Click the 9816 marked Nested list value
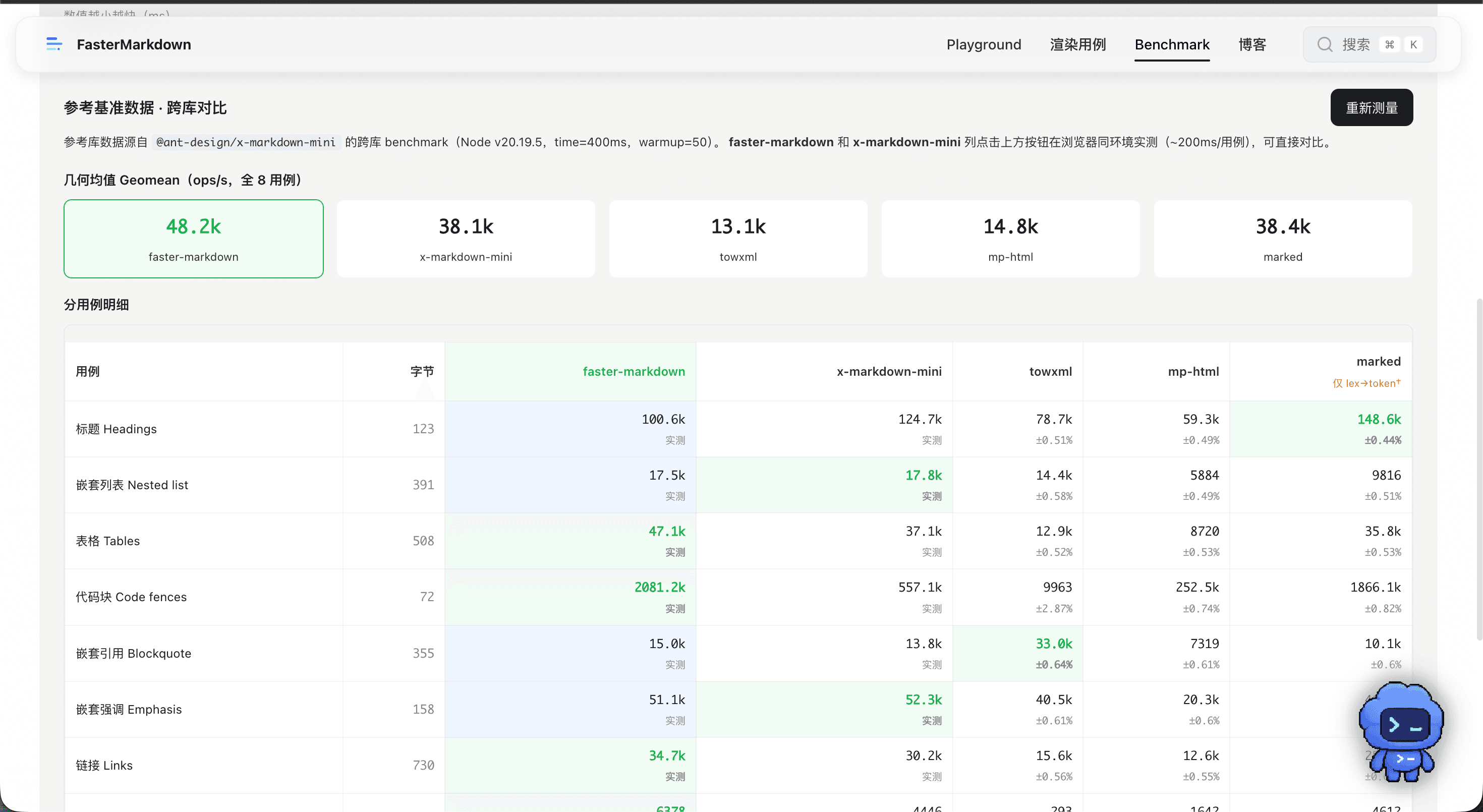Screen dimensions: 1483x812 pyautogui.click(x=1386, y=475)
